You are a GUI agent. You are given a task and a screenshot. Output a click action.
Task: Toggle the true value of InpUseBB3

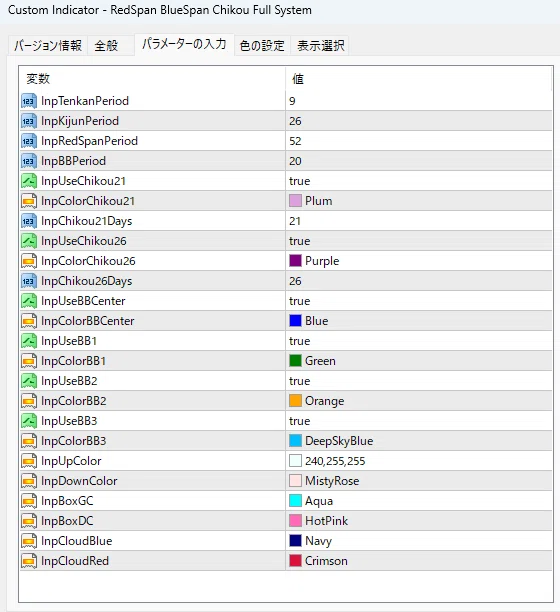299,421
